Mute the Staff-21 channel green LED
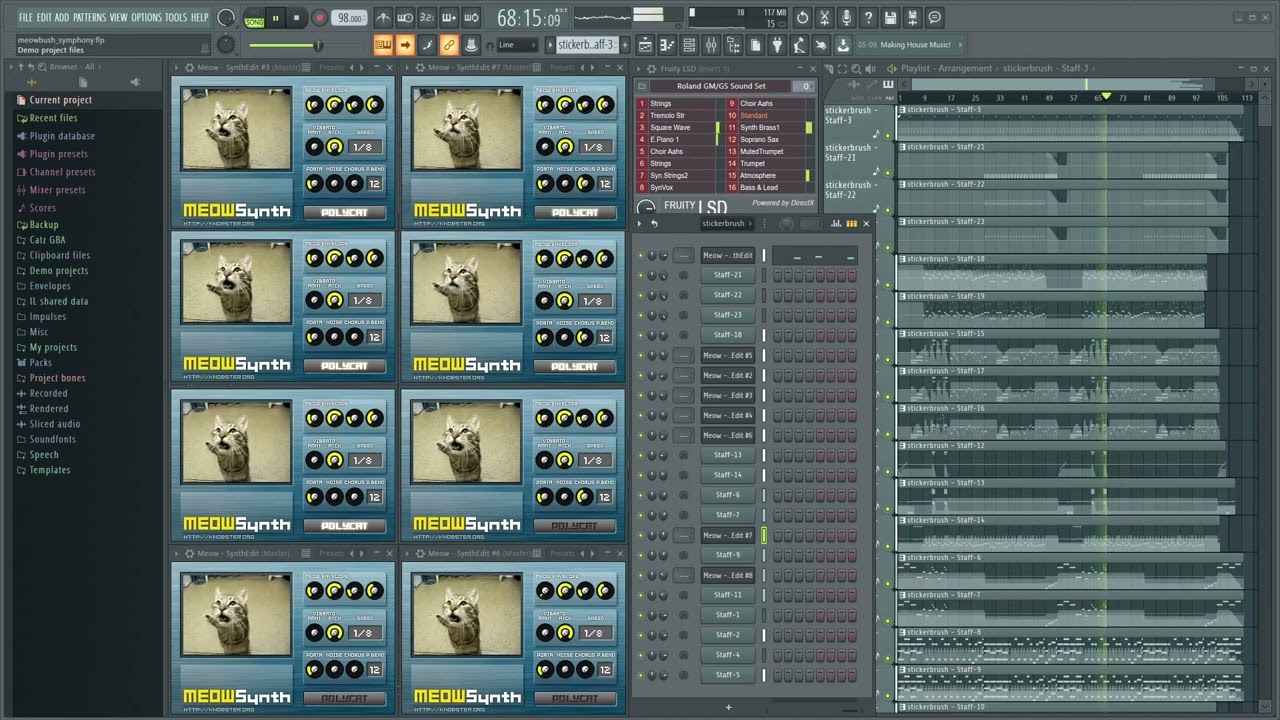The image size is (1280, 720). pyautogui.click(x=641, y=275)
